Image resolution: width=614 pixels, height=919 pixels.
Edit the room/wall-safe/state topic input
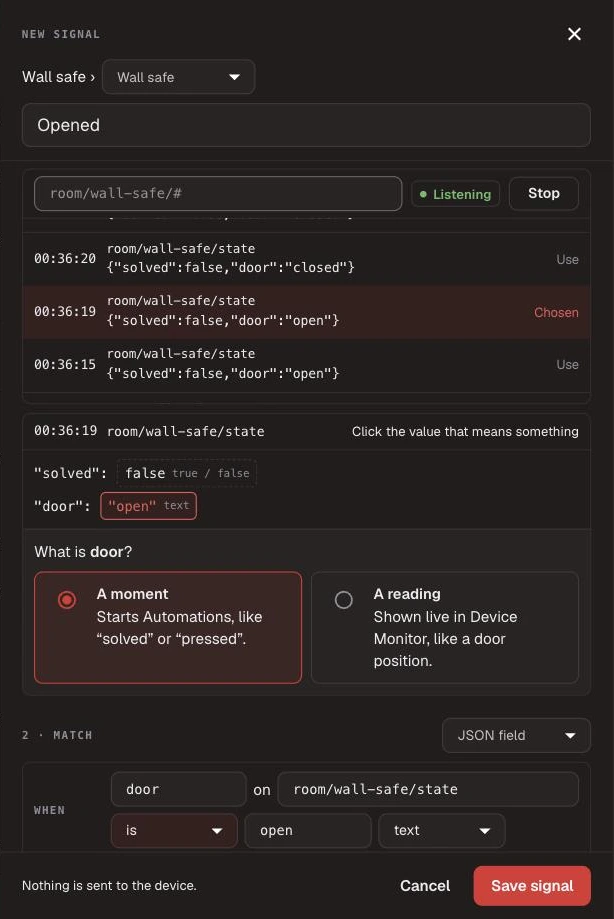coord(428,789)
